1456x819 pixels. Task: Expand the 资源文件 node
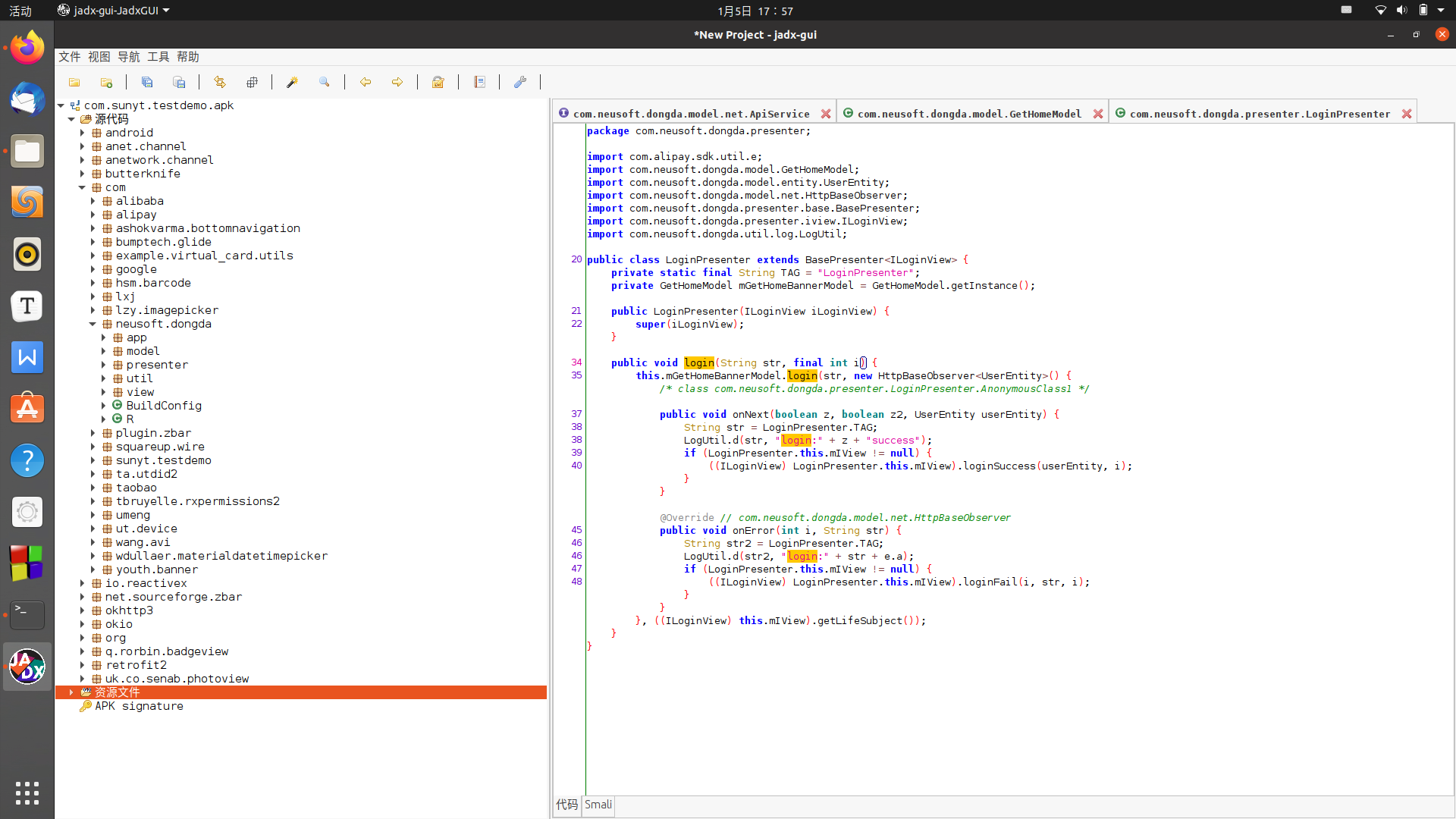72,692
